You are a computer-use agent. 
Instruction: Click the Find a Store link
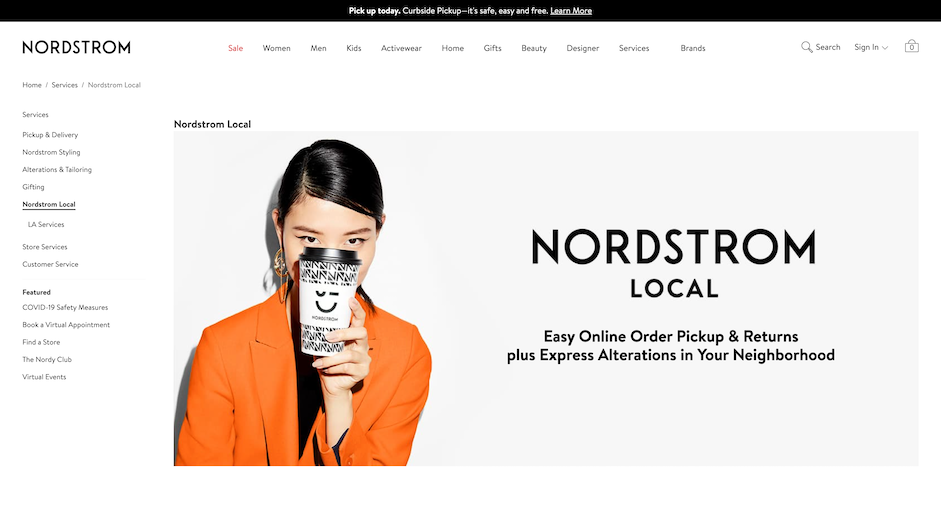pos(41,342)
